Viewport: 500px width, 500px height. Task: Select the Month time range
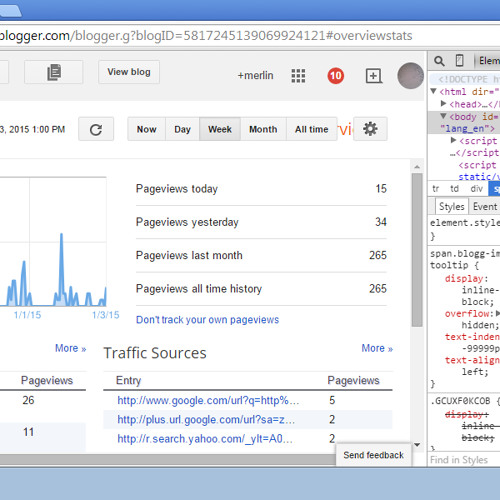tap(263, 129)
